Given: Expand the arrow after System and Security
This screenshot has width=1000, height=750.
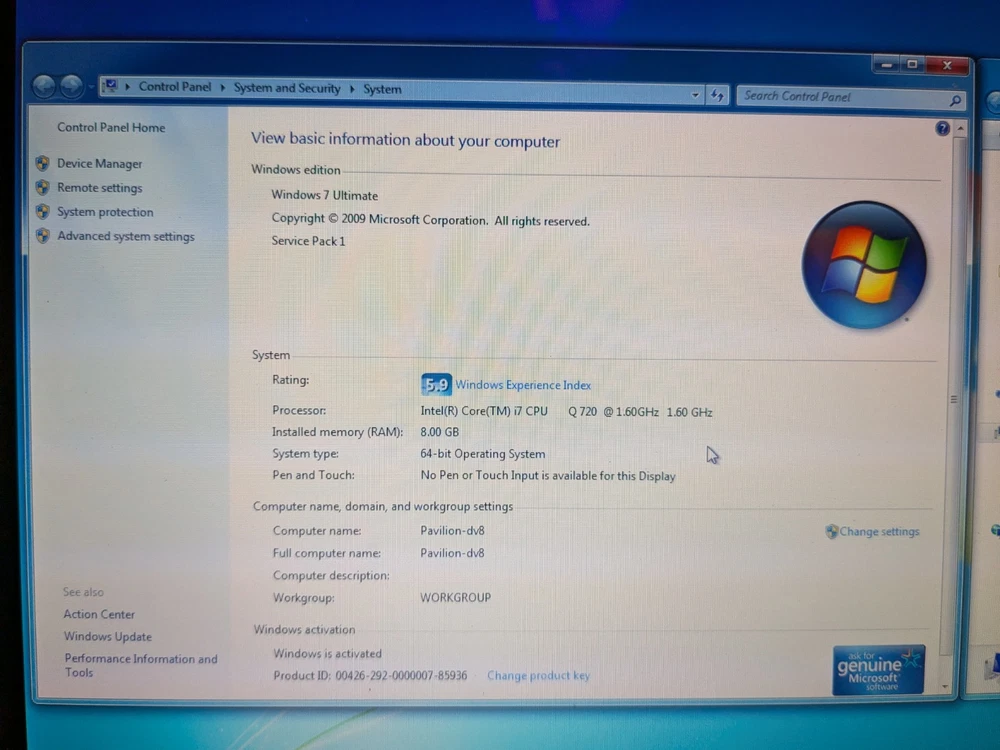Looking at the screenshot, I should coord(352,89).
